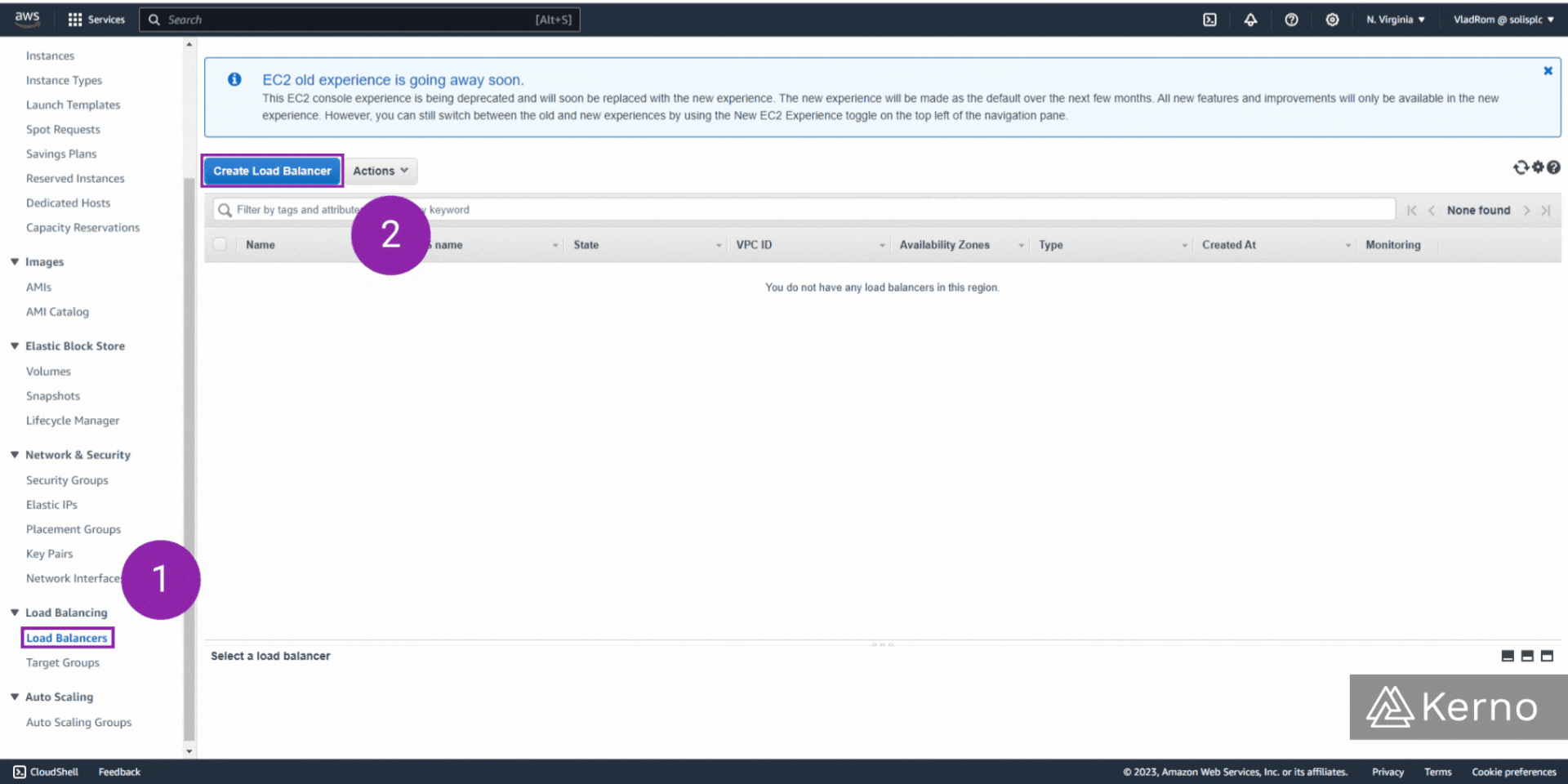The width and height of the screenshot is (1568, 784).
Task: Open the Type column dropdown arrow
Action: pyautogui.click(x=1184, y=245)
